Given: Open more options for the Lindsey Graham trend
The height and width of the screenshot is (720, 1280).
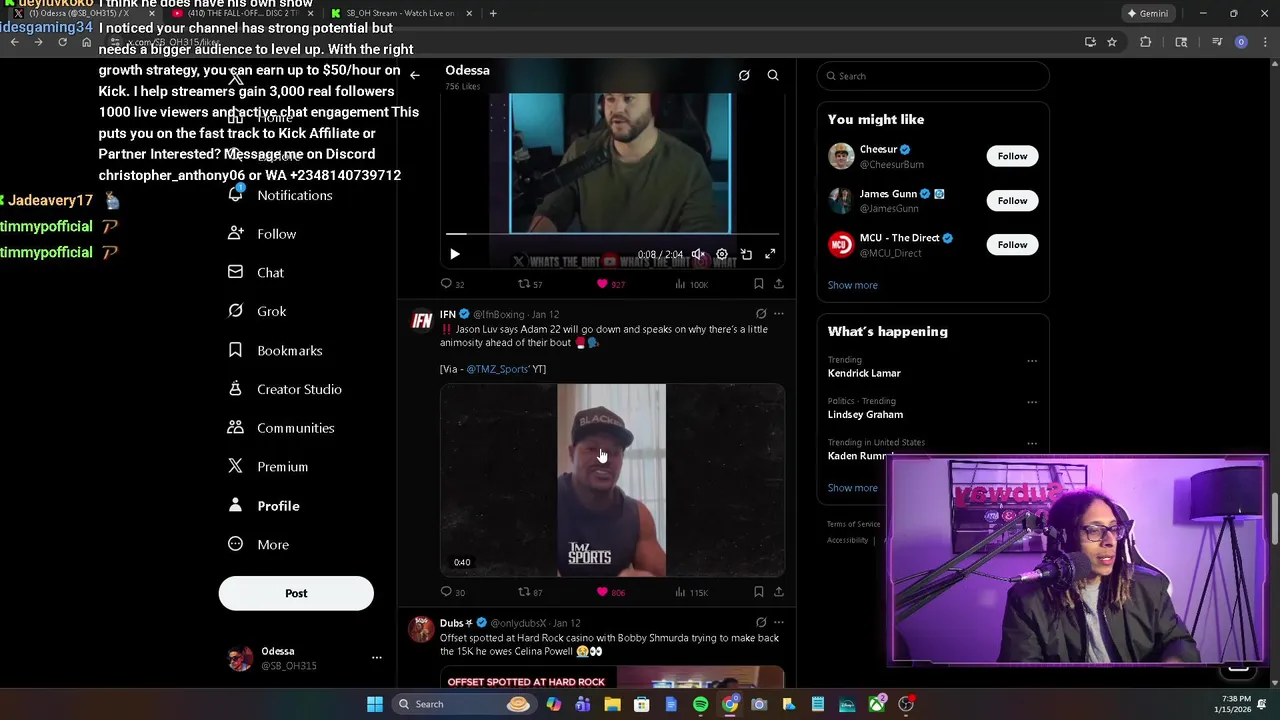Looking at the screenshot, I should (1032, 402).
